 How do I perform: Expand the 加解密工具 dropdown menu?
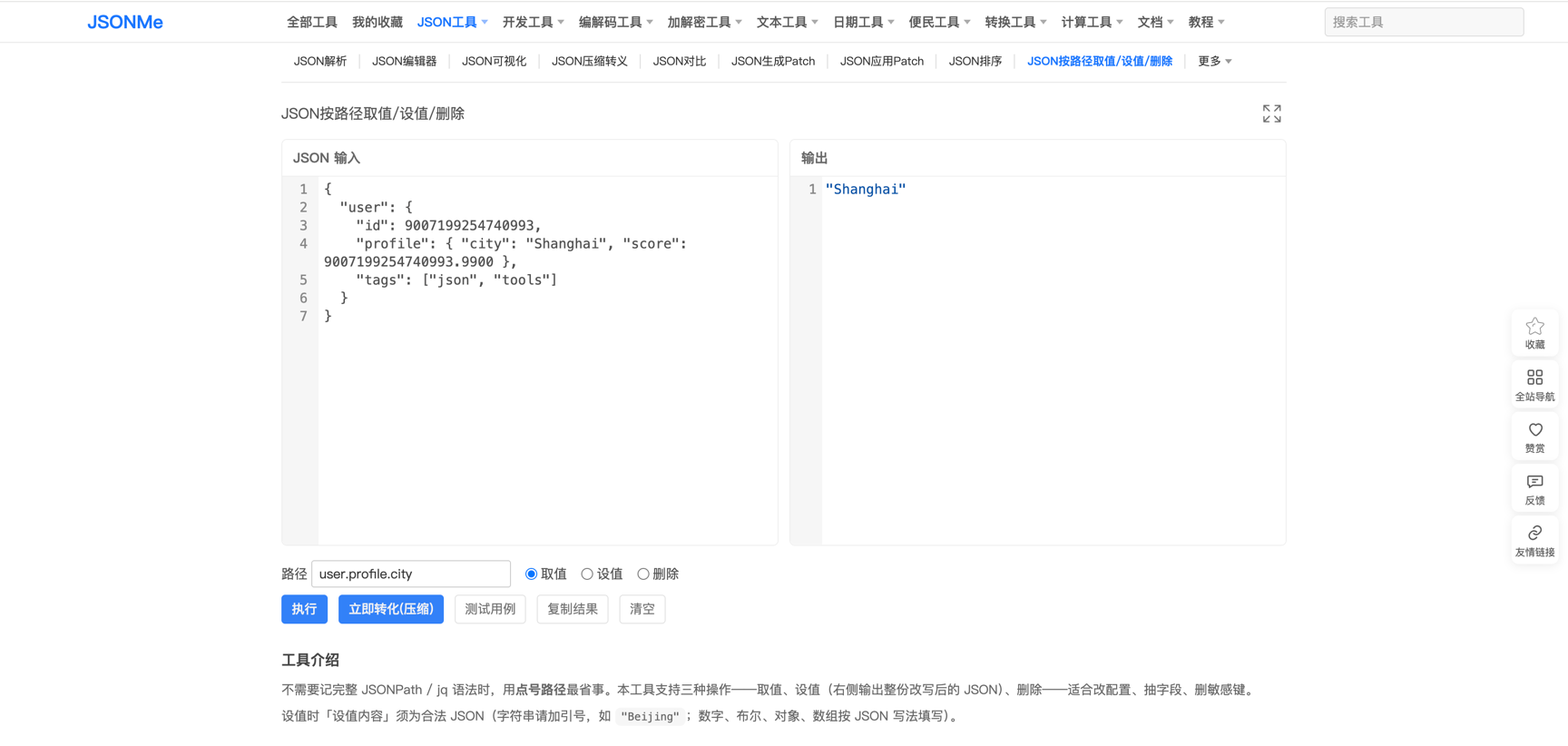click(704, 22)
